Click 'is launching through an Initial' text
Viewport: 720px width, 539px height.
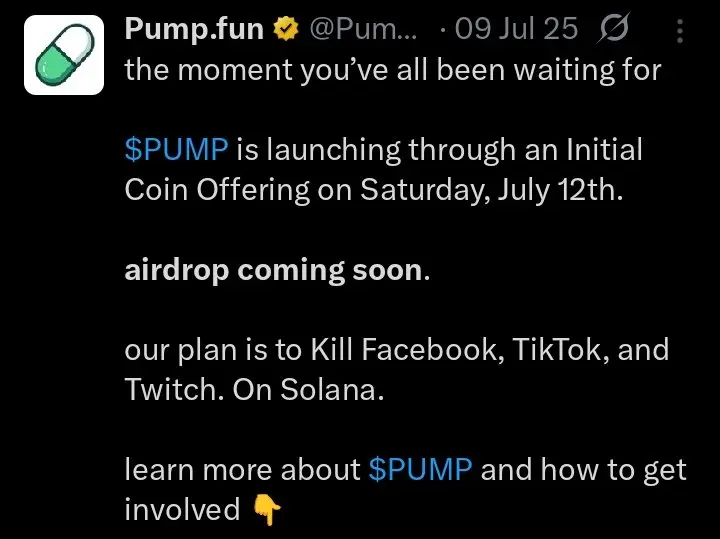point(440,150)
